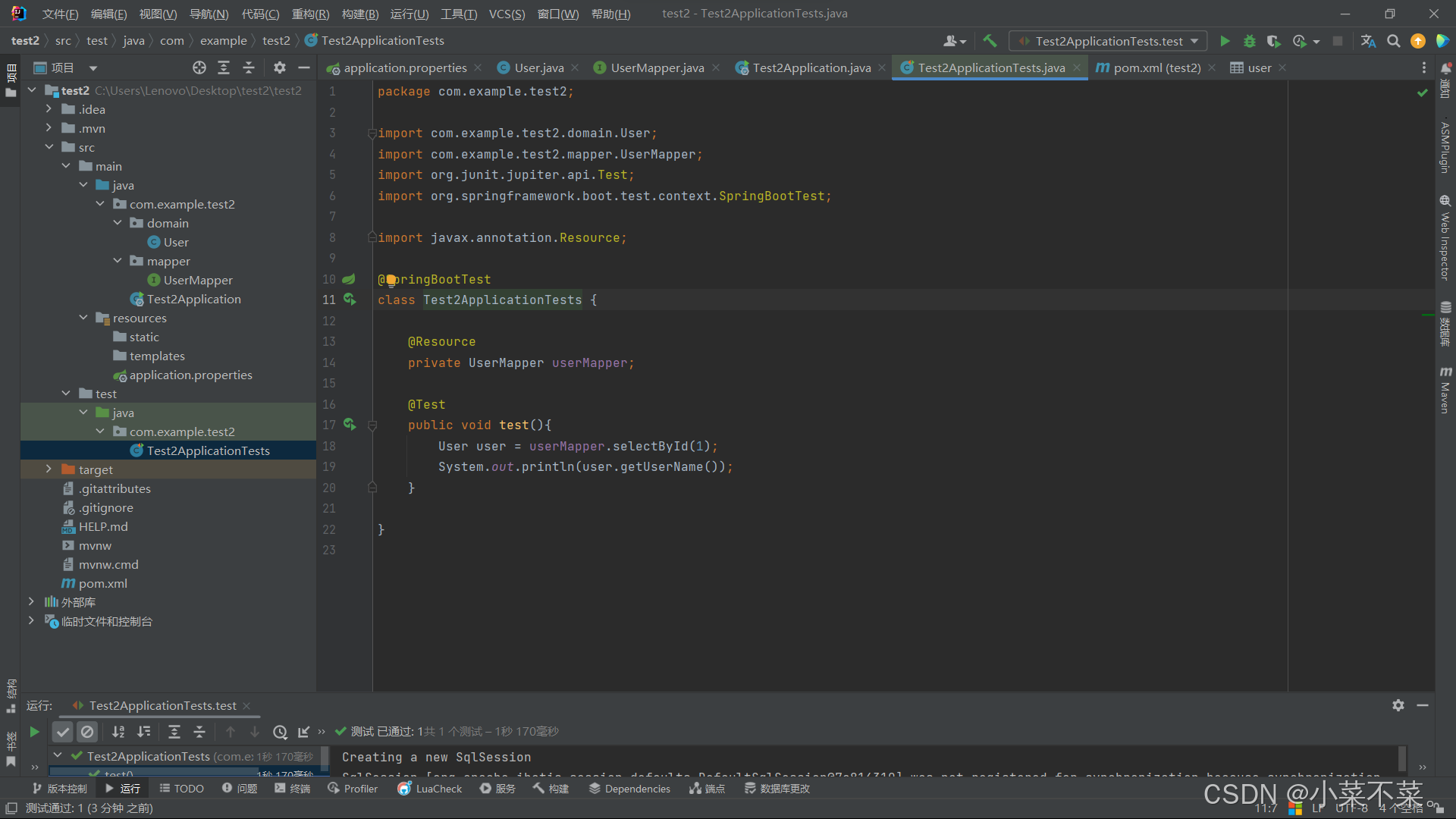Click the green Run button in the toolbar
Viewport: 1456px width, 819px height.
click(1224, 41)
